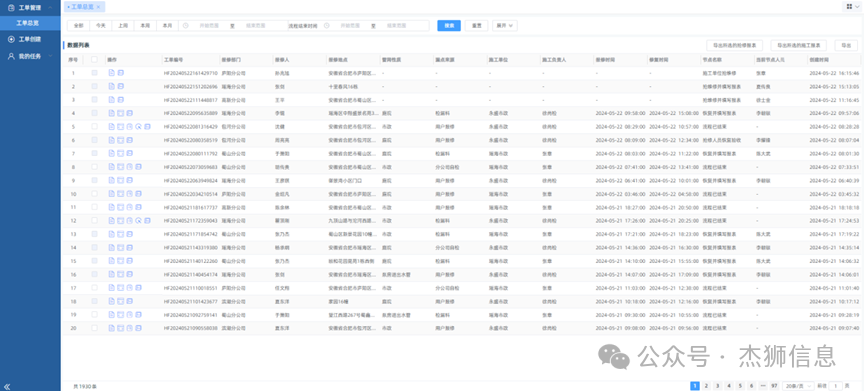Open 工单创建 in the sidebar
The height and width of the screenshot is (391, 864).
click(x=30, y=40)
